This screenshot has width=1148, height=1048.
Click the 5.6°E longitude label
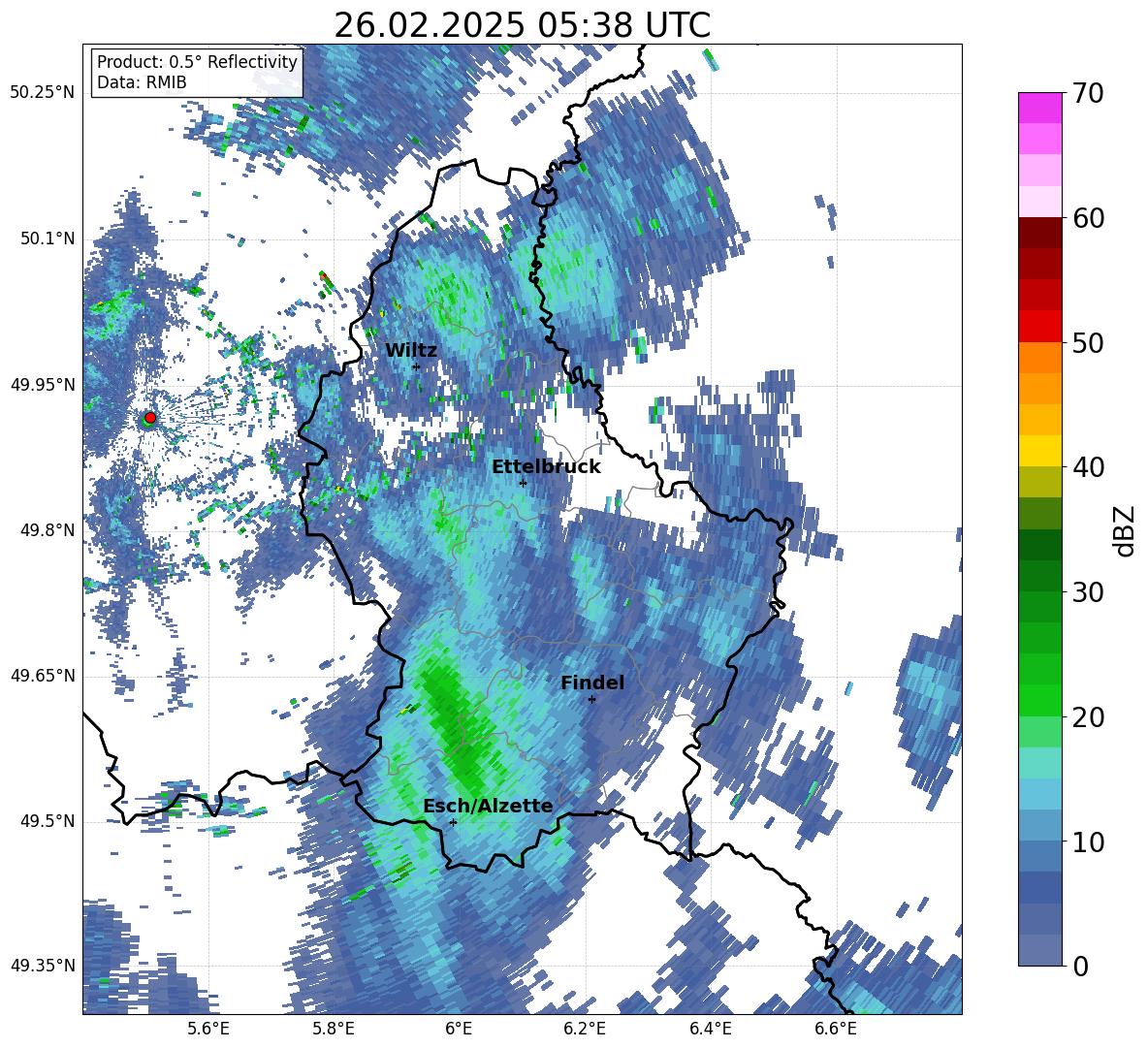[207, 1030]
